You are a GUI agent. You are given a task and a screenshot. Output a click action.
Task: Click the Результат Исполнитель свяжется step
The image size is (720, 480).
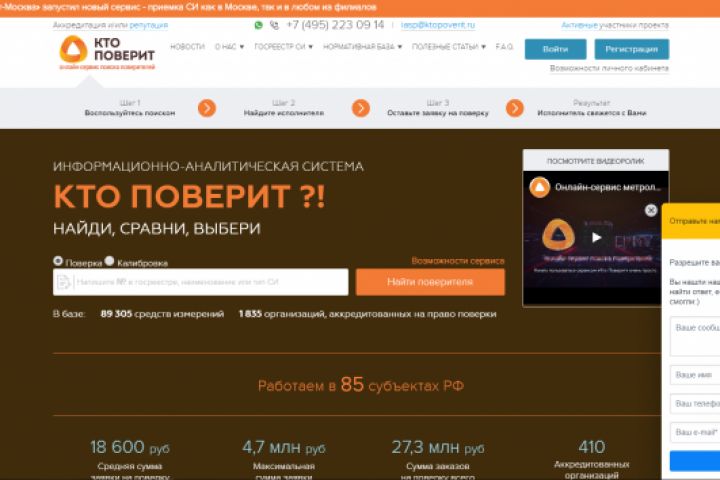coord(591,108)
